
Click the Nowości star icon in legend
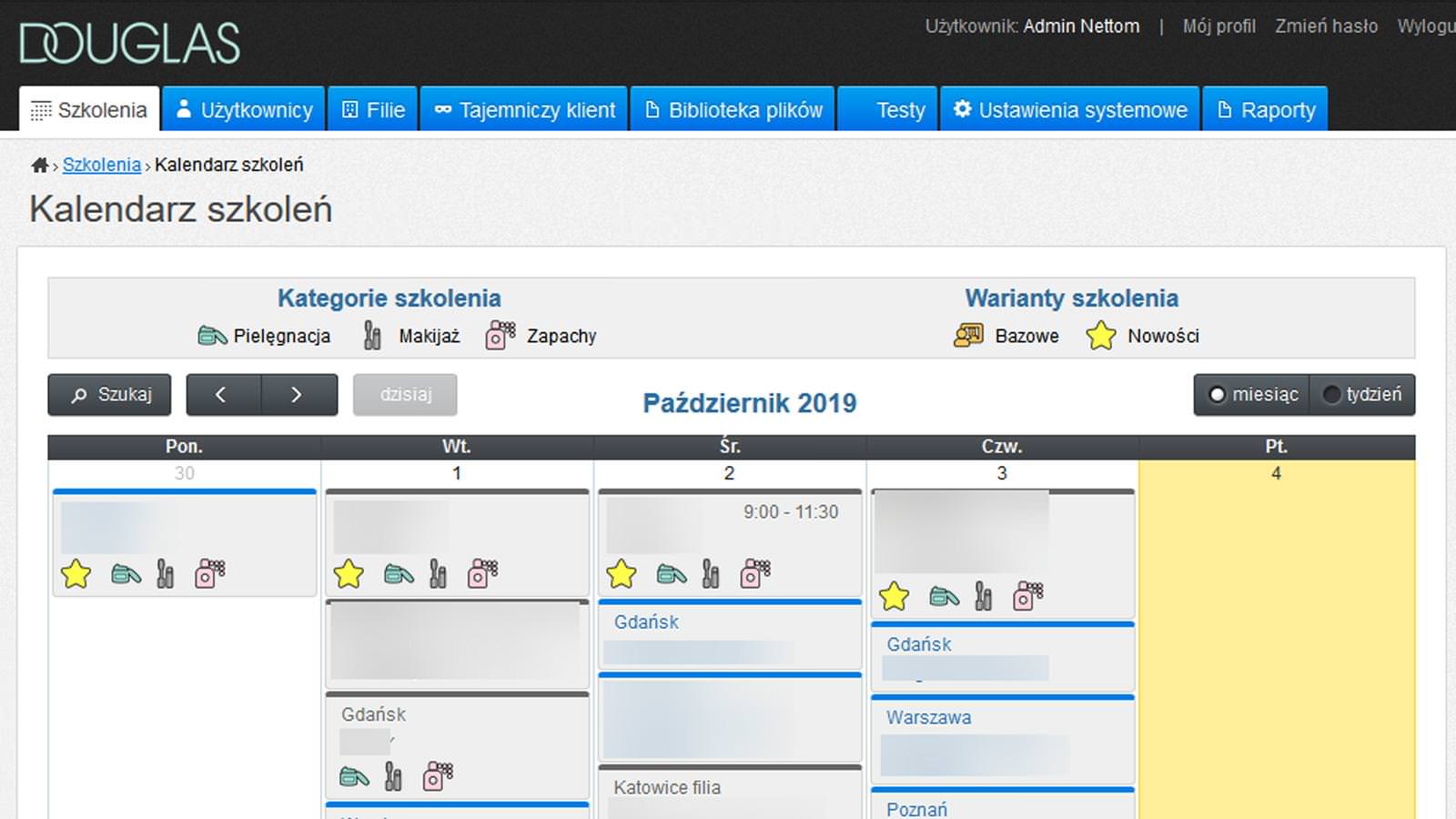[1100, 336]
